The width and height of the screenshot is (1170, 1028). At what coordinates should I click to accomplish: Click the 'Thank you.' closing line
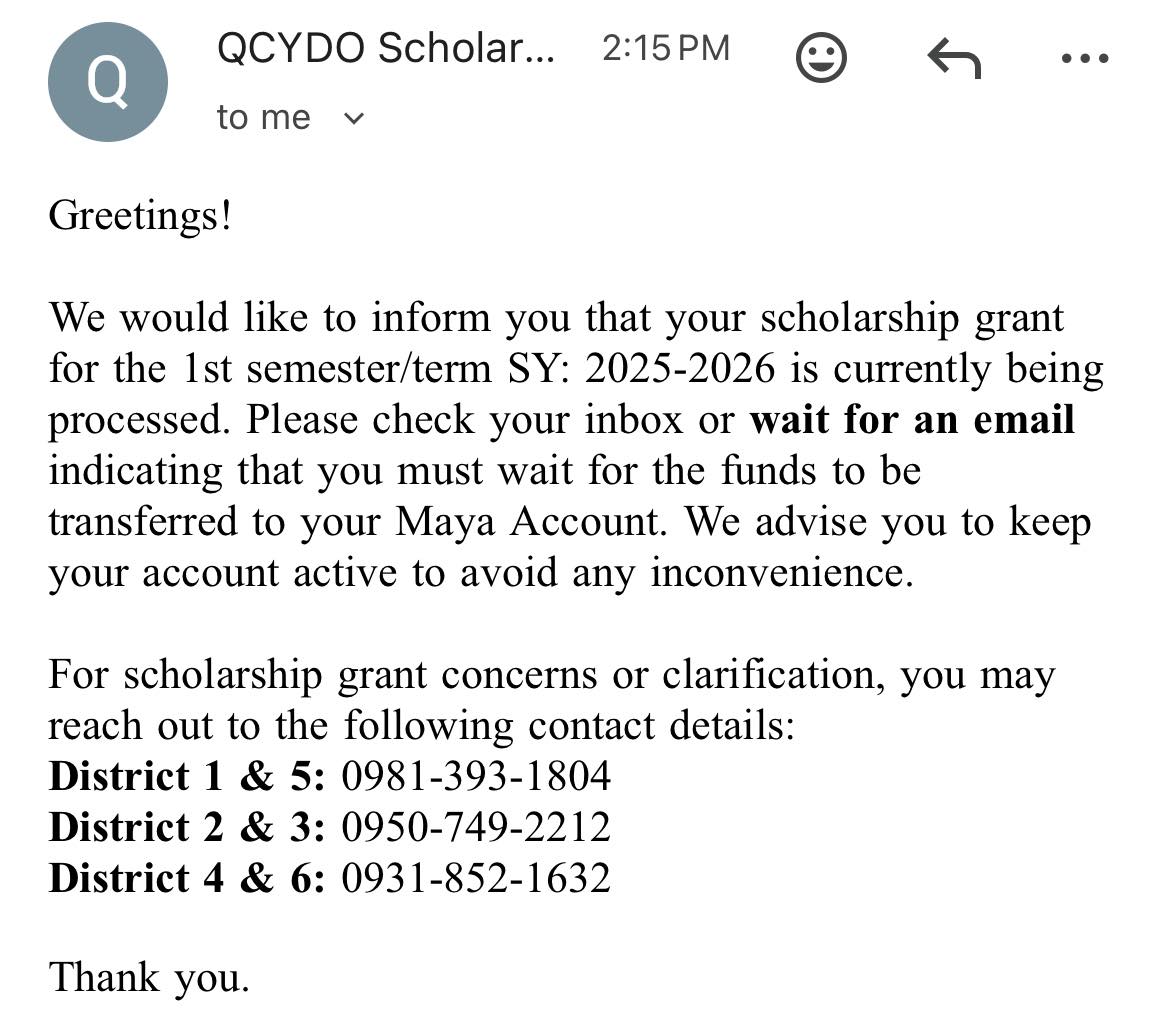148,978
